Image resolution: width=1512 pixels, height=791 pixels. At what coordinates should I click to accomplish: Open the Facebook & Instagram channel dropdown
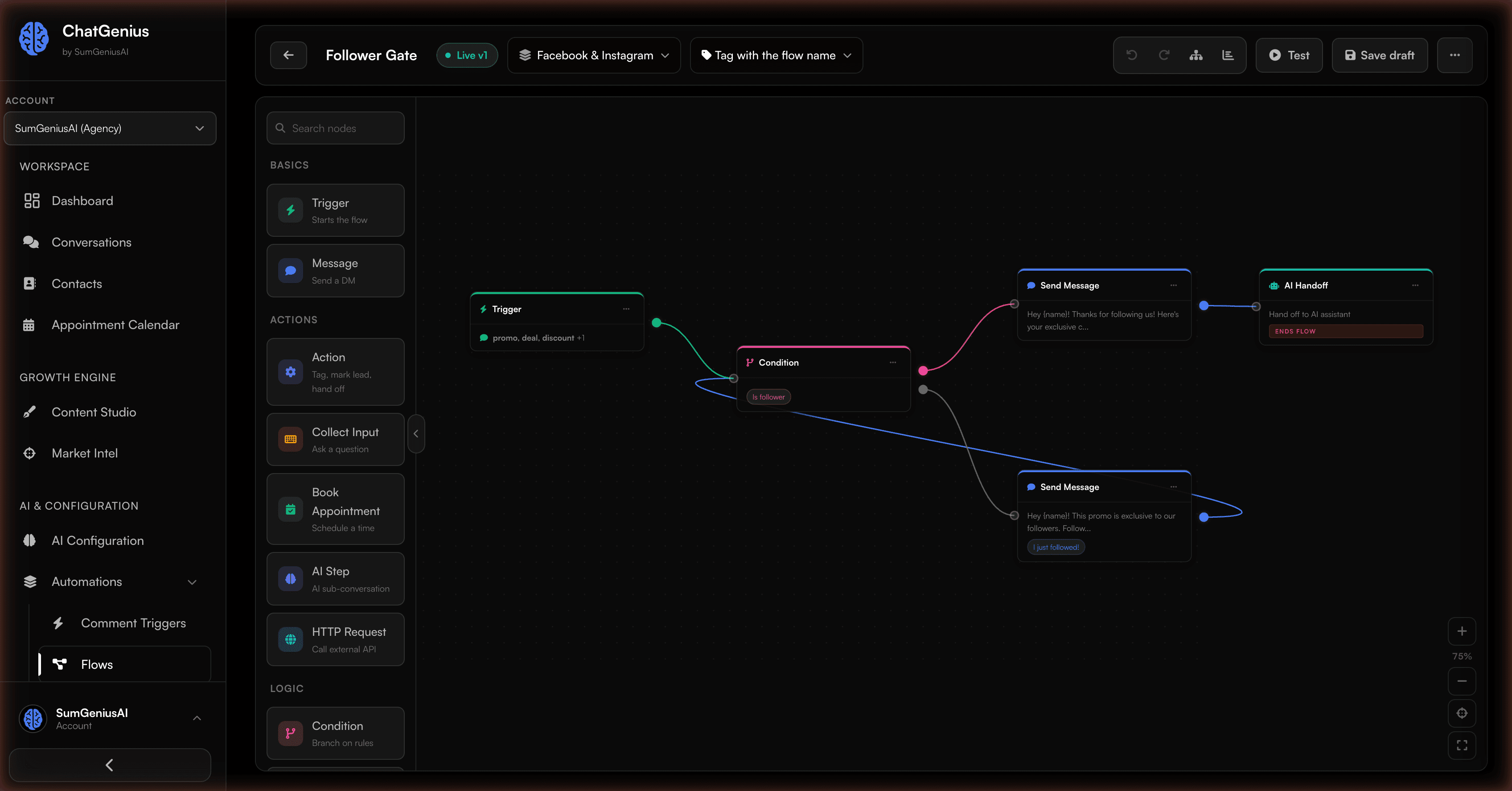click(x=594, y=55)
